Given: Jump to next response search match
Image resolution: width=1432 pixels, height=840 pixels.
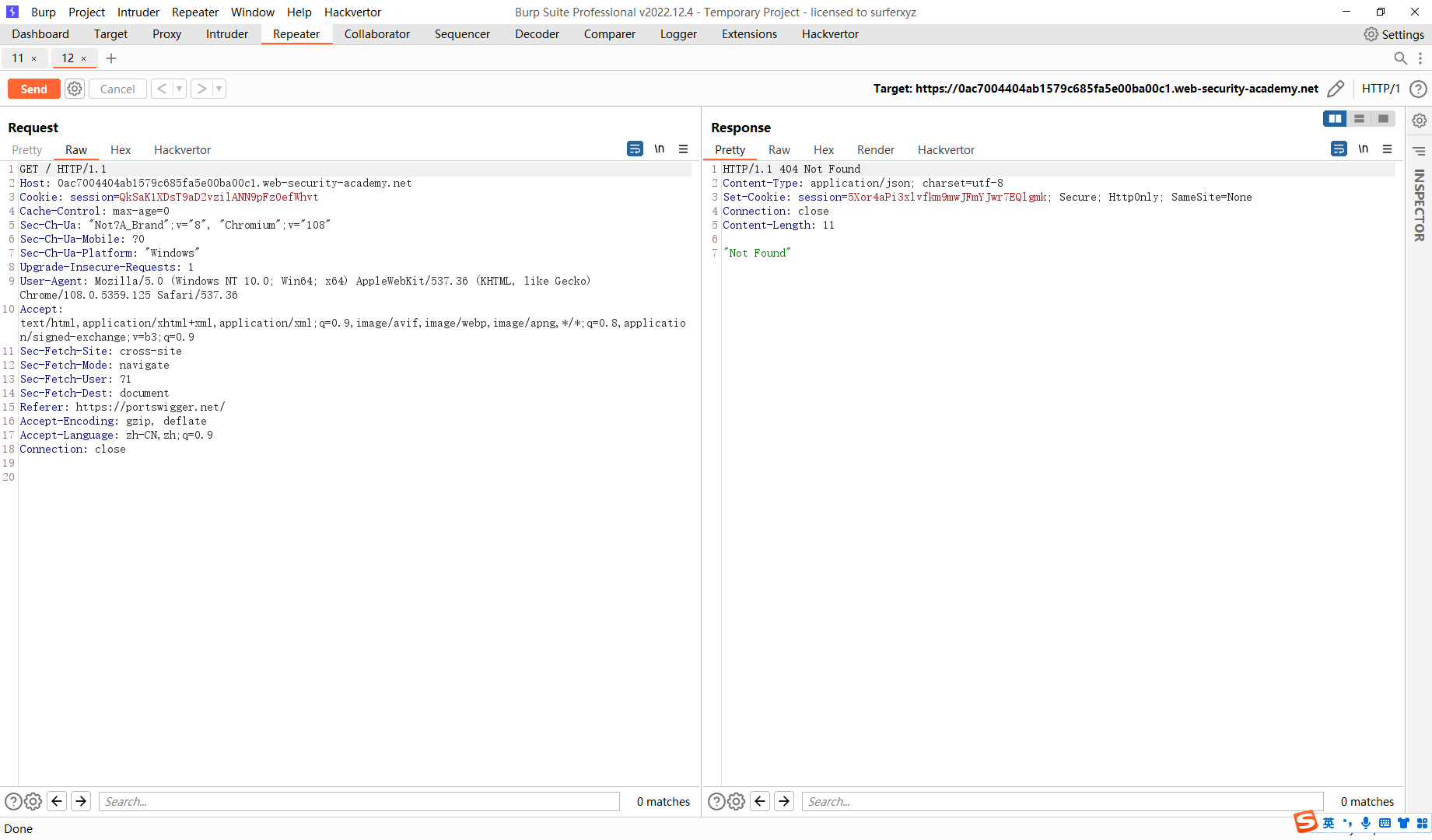Looking at the screenshot, I should (x=784, y=801).
